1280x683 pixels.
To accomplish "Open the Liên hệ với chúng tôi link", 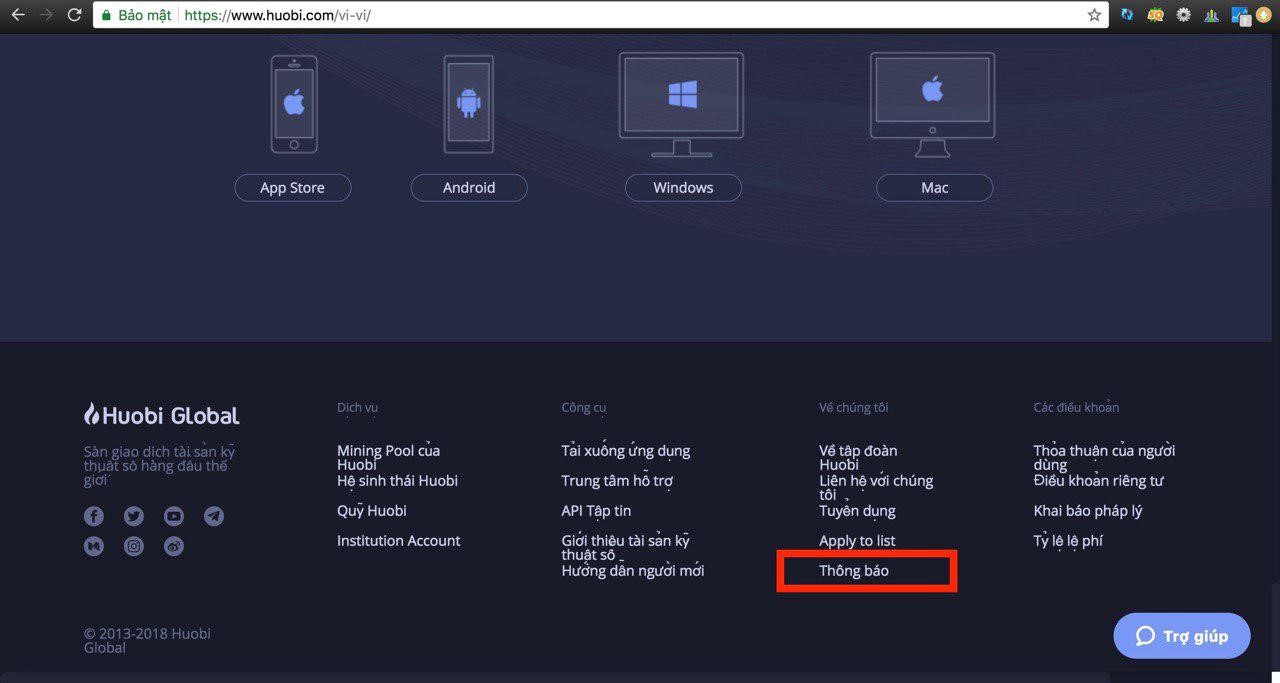I will point(876,488).
